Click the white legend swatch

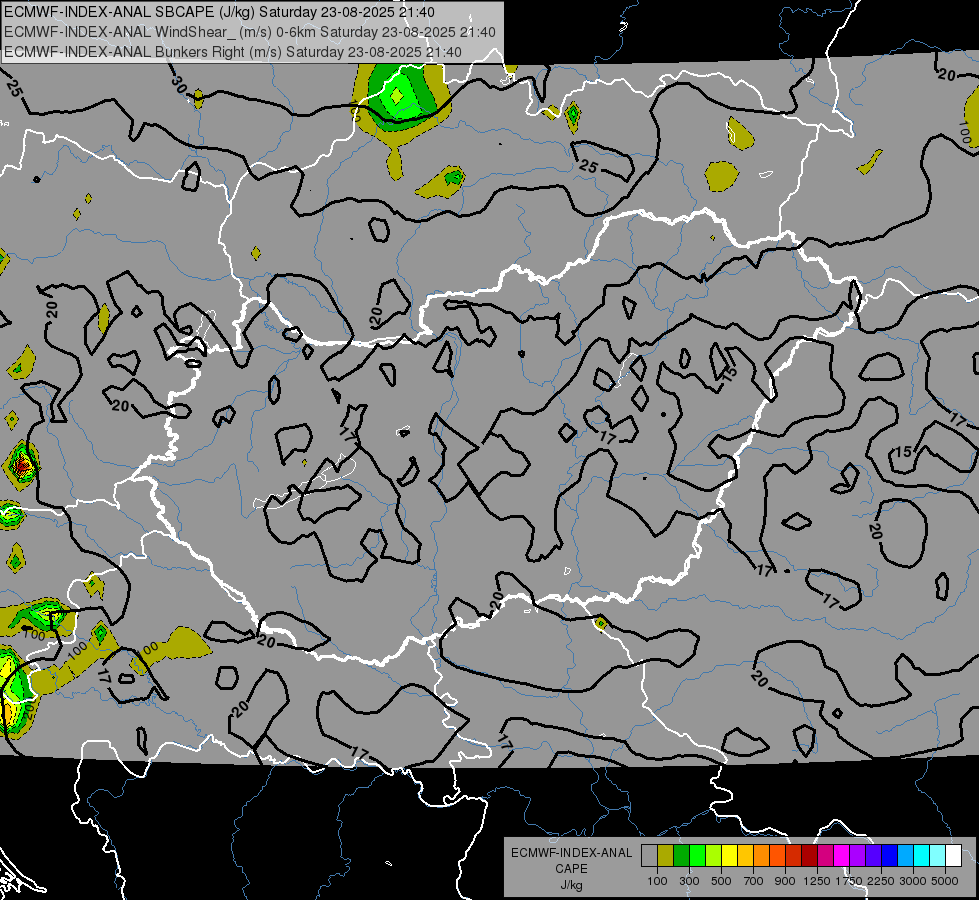click(x=954, y=855)
